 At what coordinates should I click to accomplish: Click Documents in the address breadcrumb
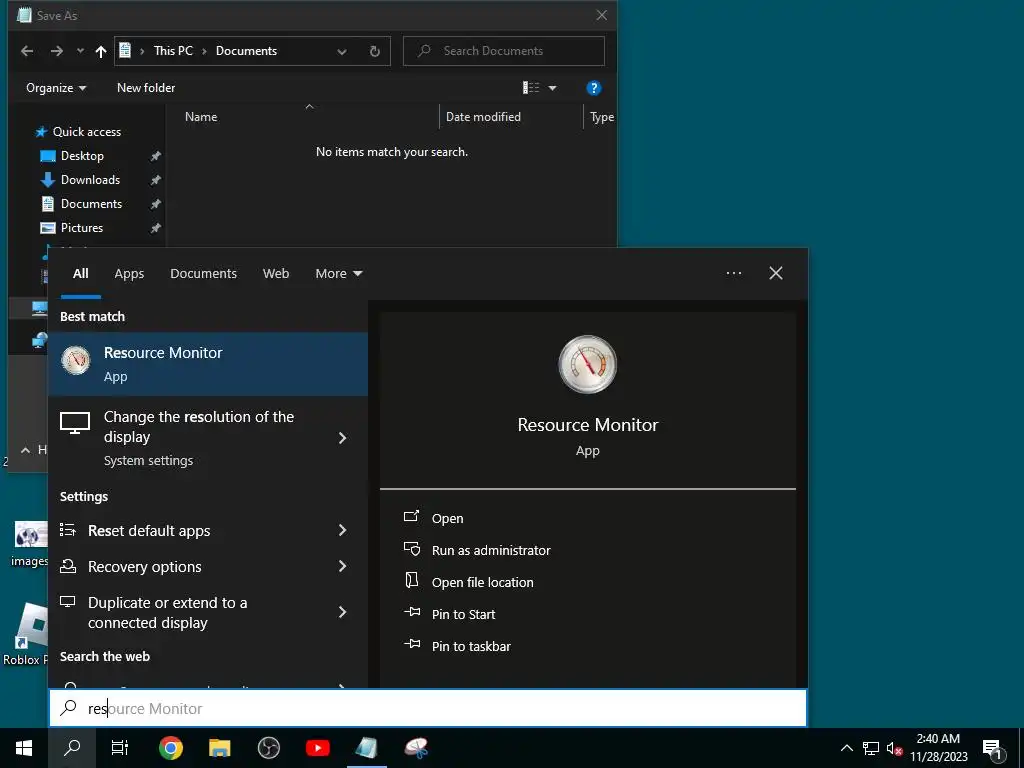[246, 51]
